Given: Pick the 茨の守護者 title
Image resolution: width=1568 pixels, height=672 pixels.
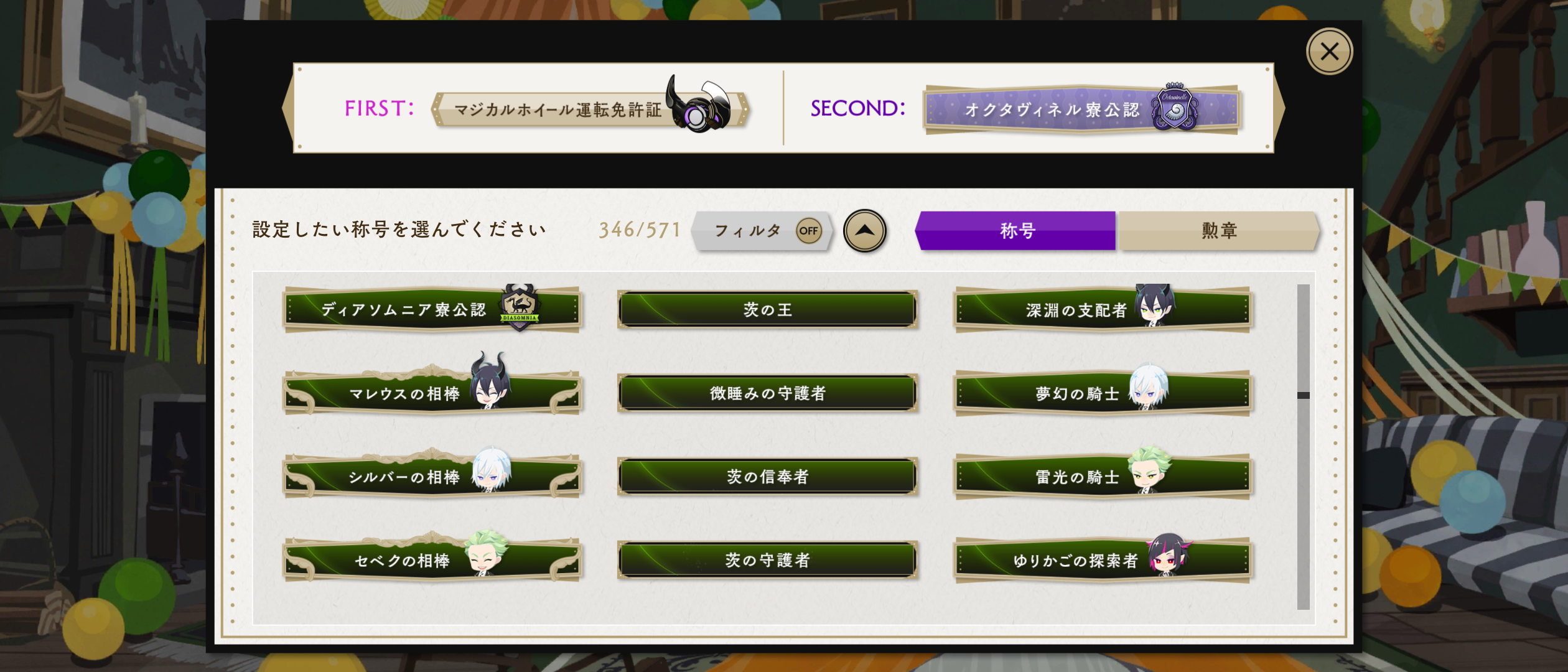Looking at the screenshot, I should pyautogui.click(x=767, y=560).
